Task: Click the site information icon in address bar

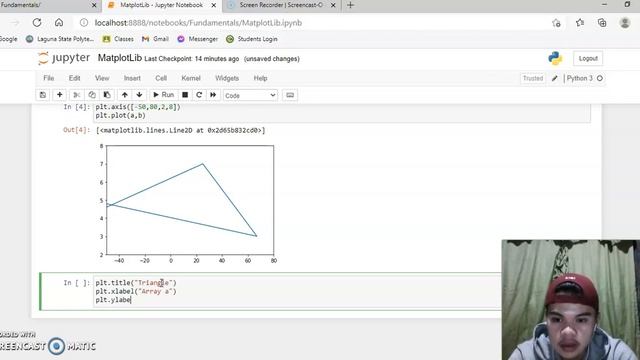Action: [x=84, y=23]
